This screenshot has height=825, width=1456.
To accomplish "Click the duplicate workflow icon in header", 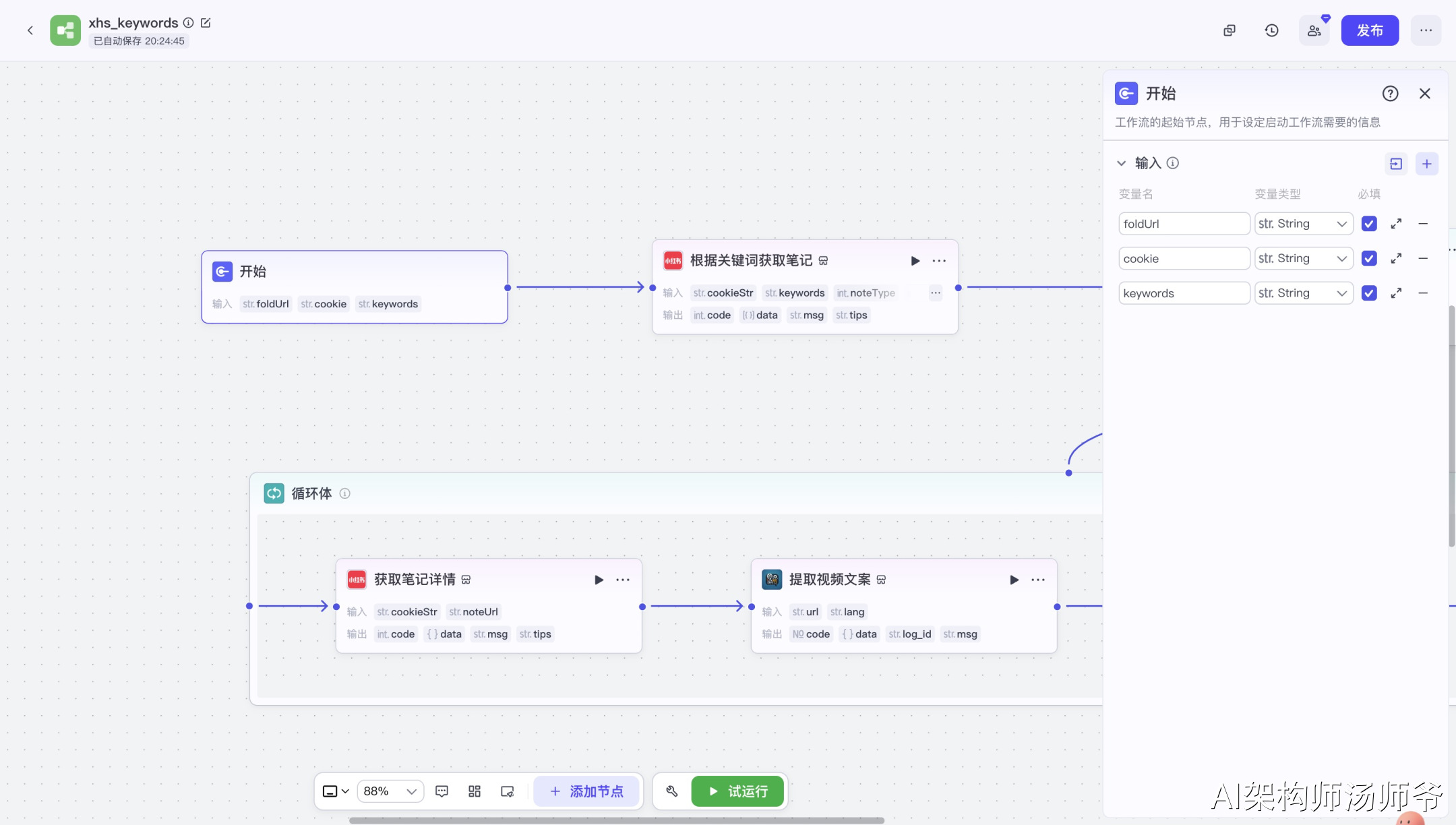I will [x=1230, y=30].
